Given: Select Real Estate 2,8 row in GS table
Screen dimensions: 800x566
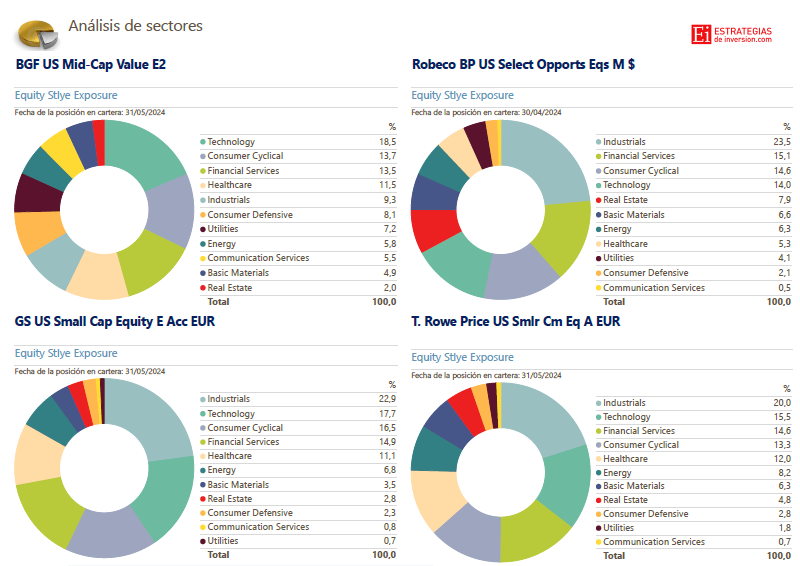Looking at the screenshot, I should point(298,499).
